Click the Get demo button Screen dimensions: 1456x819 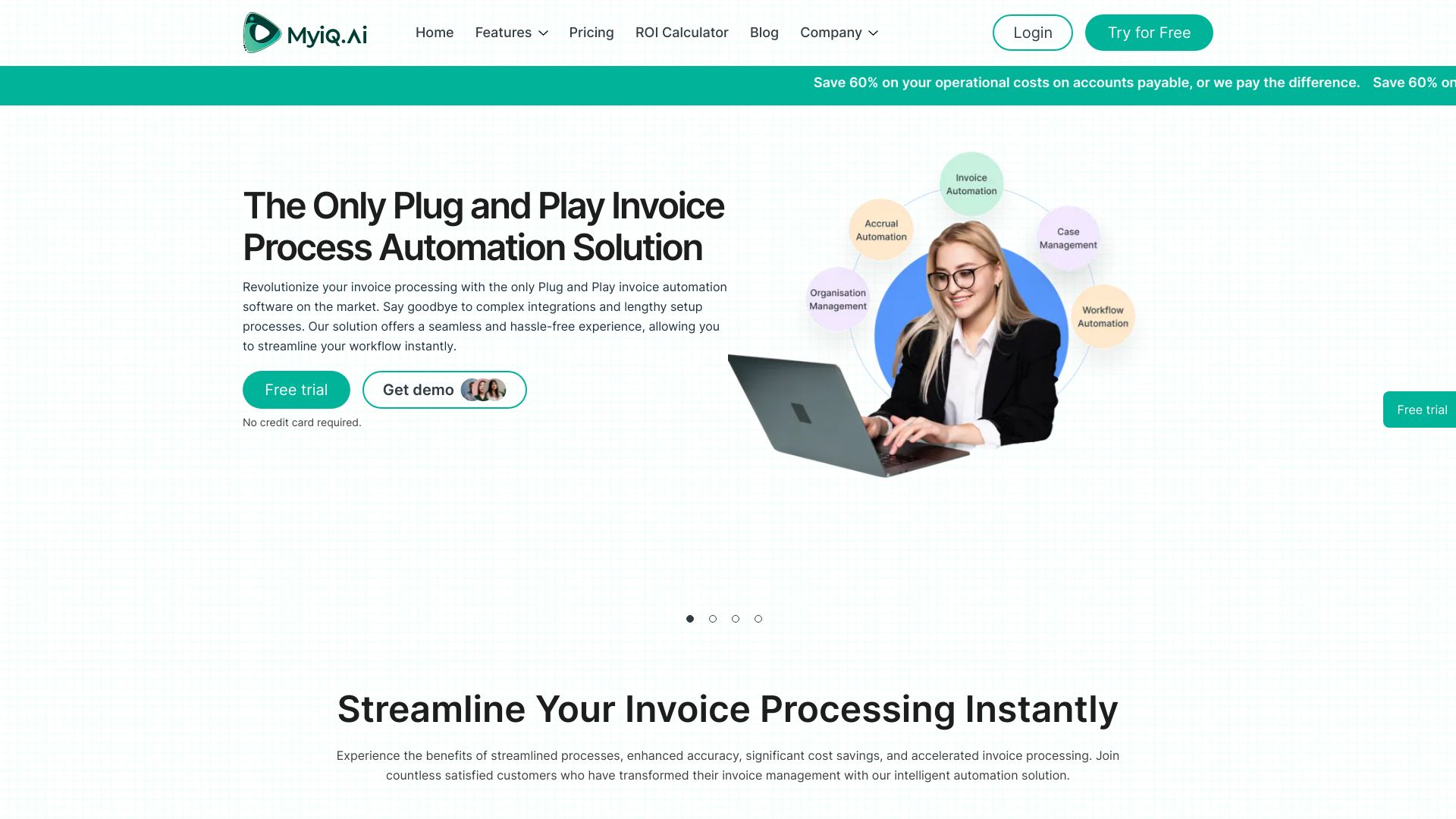[x=444, y=389]
